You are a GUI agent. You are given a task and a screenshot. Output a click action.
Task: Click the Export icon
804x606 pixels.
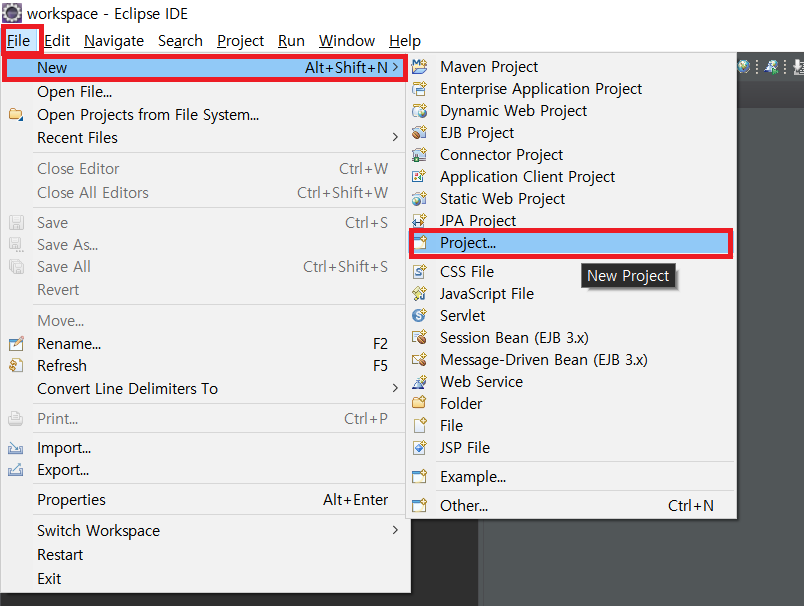coord(16,470)
